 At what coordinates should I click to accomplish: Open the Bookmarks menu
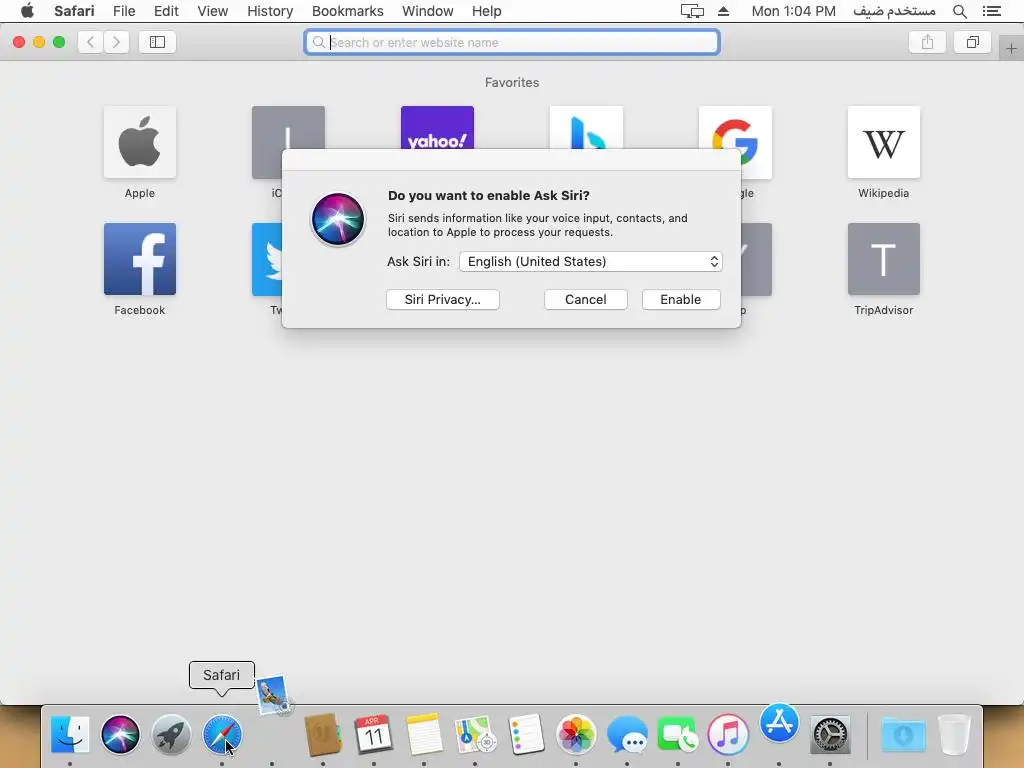coord(347,11)
